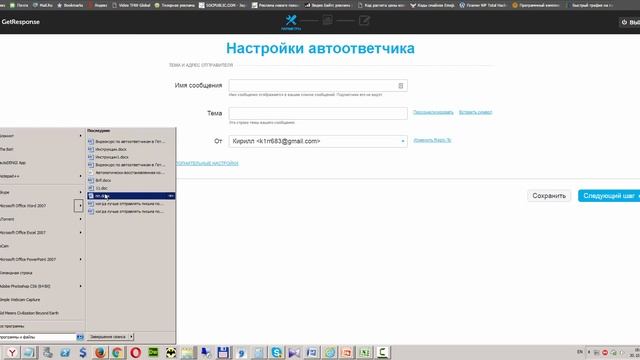Open Microsoft Office Excel 2007 entry

click(x=23, y=233)
